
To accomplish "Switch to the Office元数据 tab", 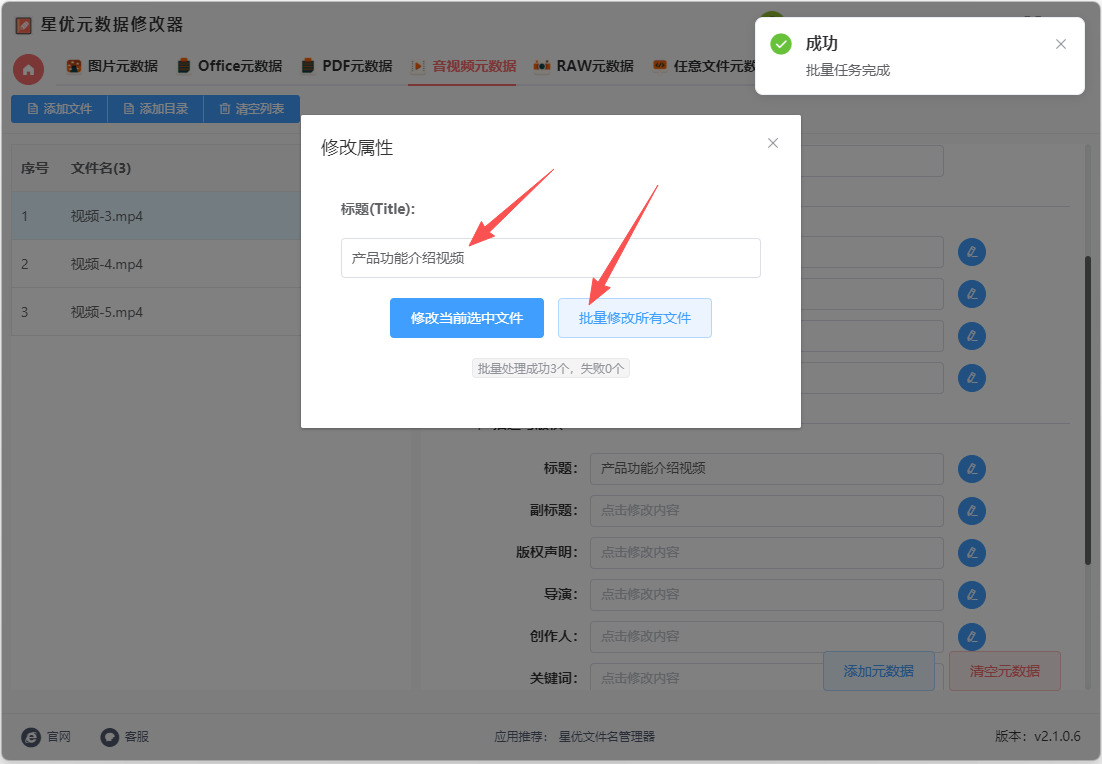I will 230,66.
